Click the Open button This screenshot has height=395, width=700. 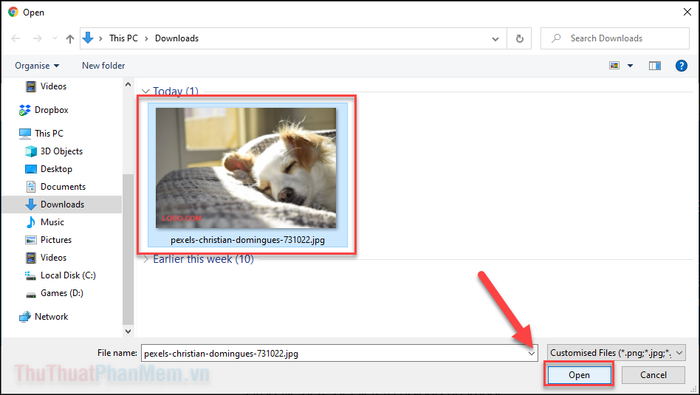(579, 375)
